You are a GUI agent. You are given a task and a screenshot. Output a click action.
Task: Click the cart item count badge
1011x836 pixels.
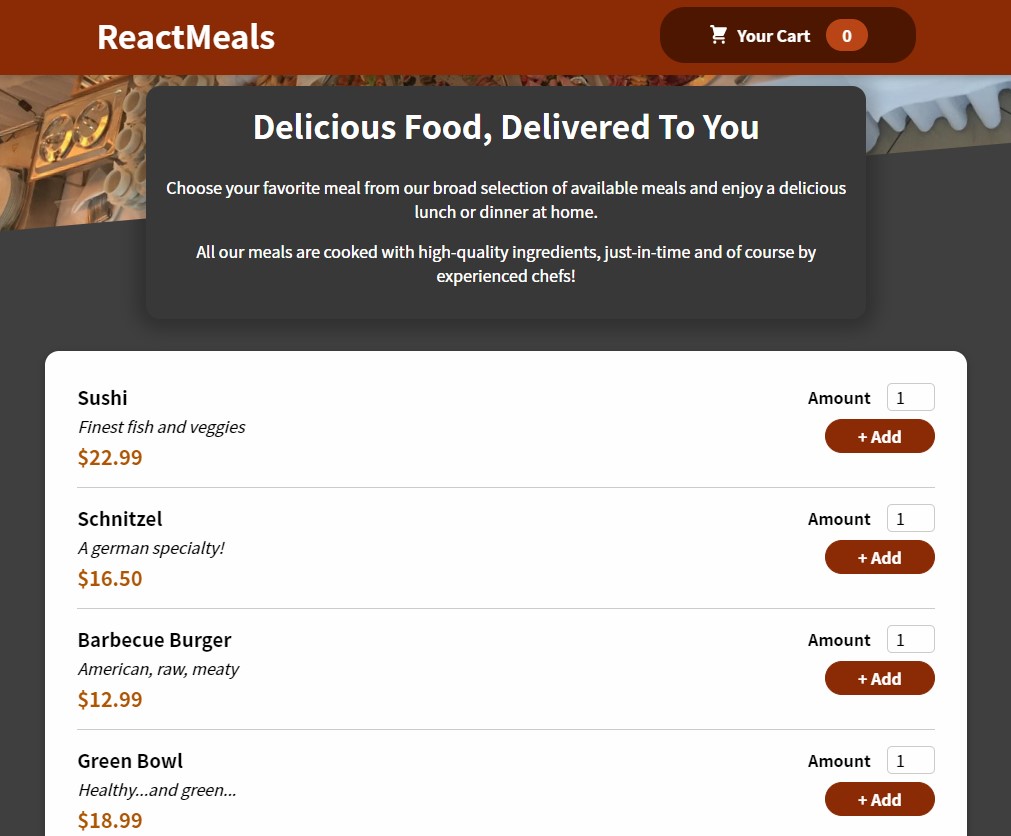[846, 36]
